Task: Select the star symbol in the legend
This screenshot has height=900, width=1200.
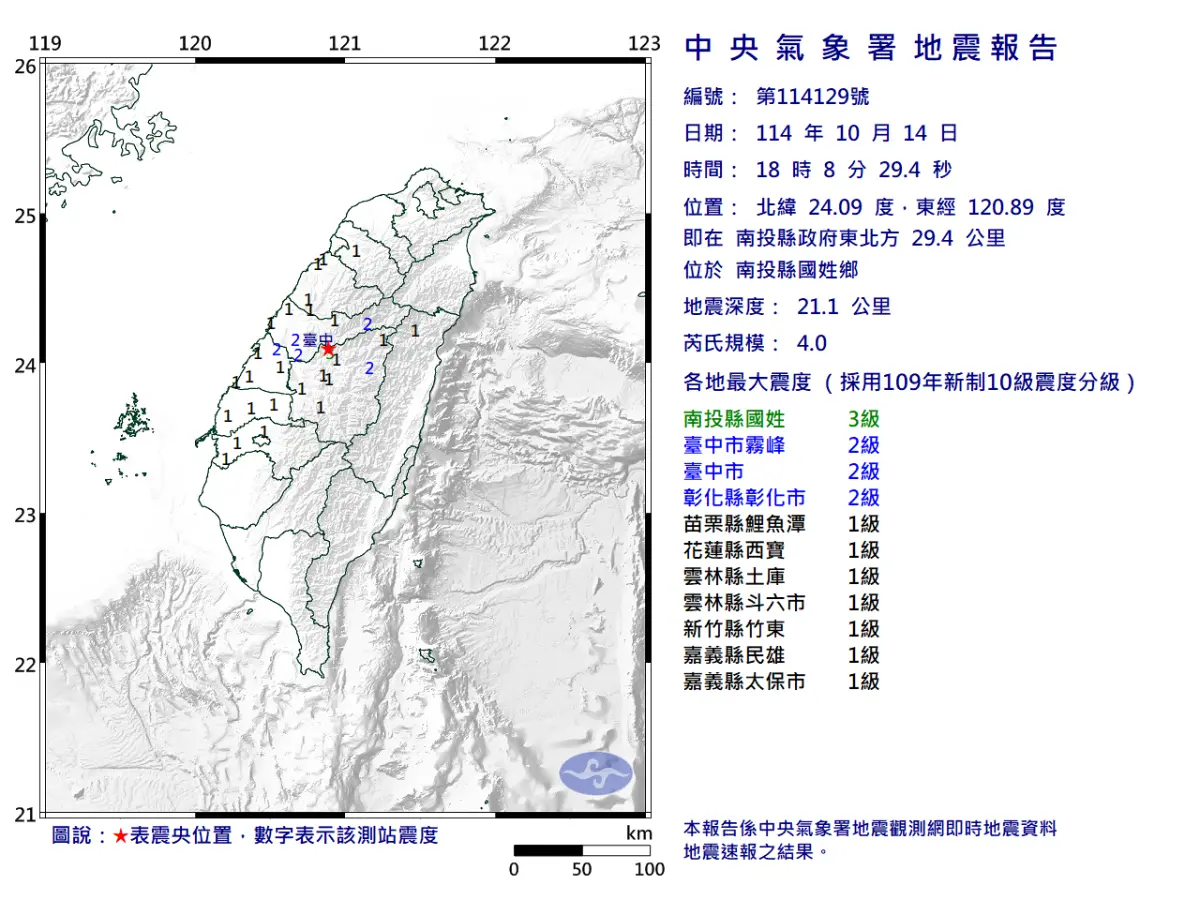Action: point(119,834)
